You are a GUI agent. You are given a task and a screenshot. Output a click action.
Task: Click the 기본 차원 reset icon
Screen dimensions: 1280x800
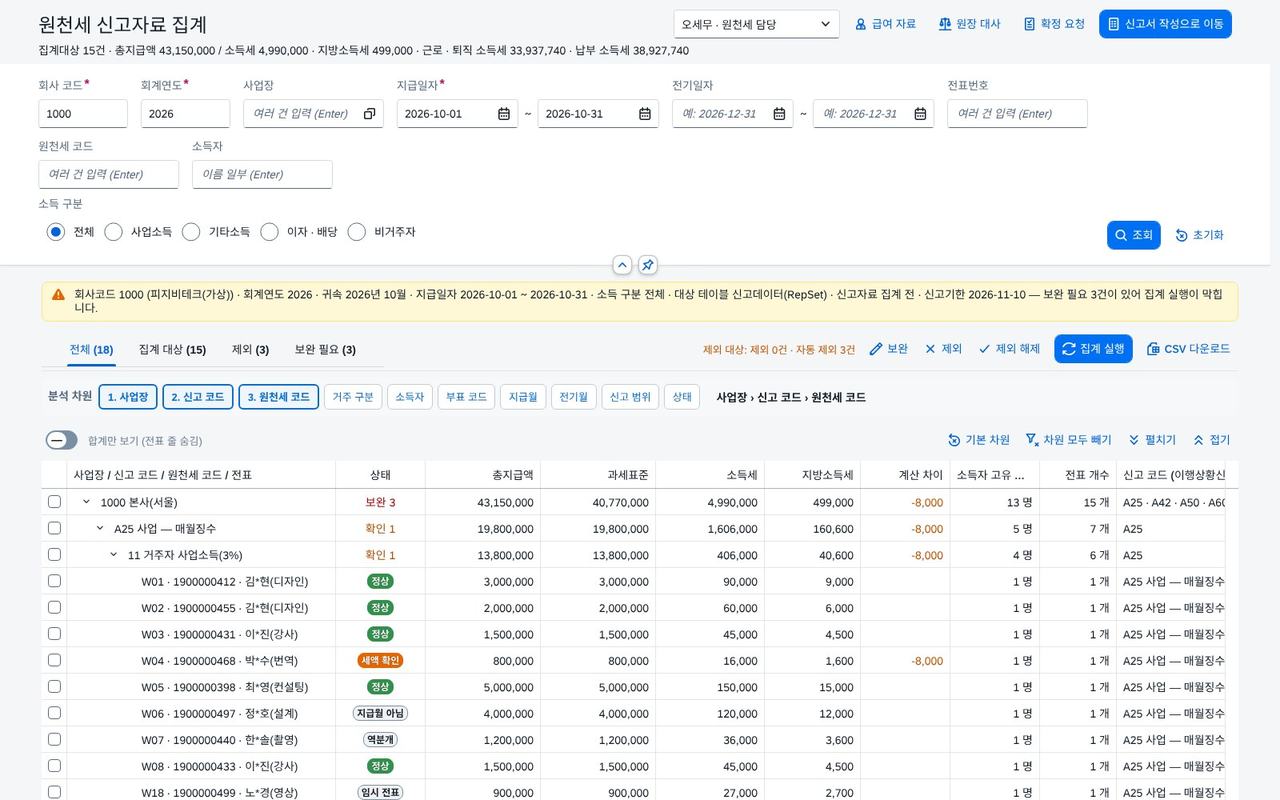[x=954, y=440]
